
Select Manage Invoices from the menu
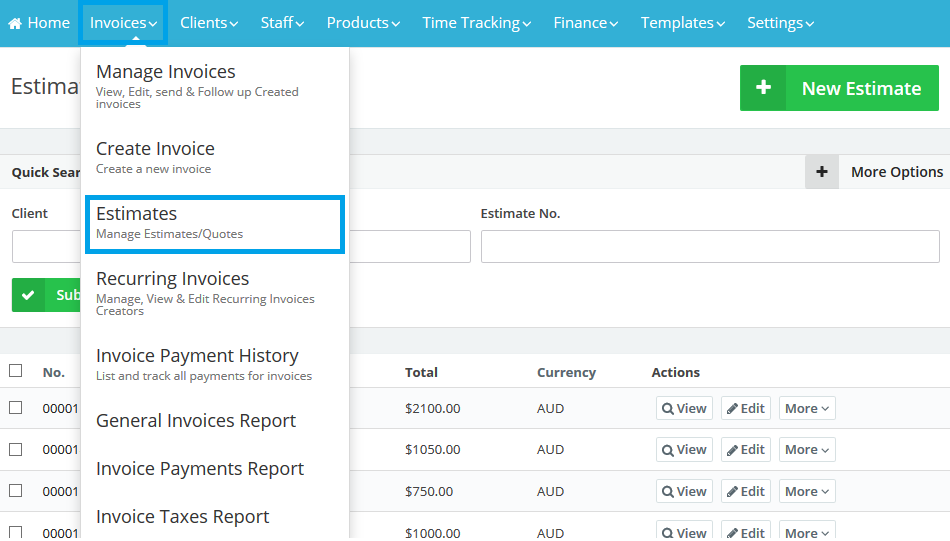(x=166, y=72)
